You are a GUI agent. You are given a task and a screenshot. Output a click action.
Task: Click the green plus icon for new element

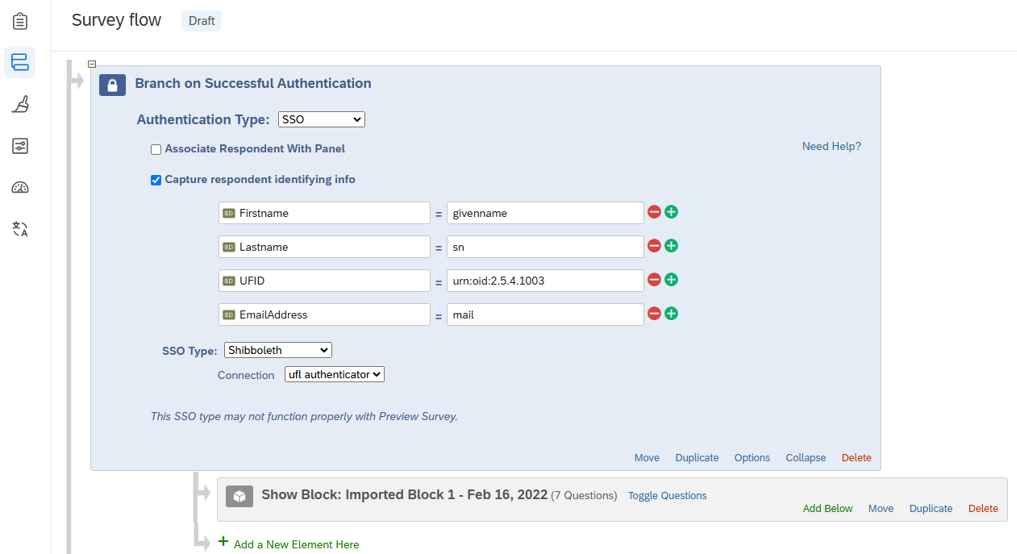(x=223, y=542)
